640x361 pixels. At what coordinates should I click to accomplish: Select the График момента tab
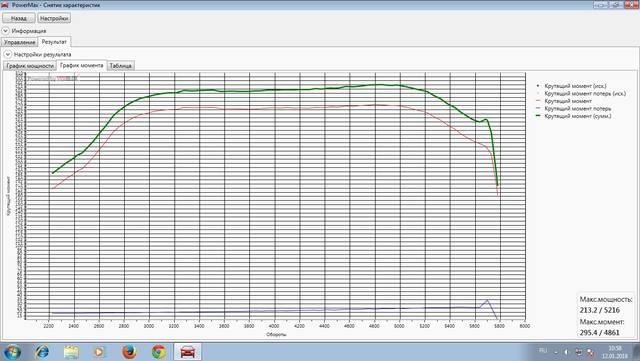tap(82, 65)
